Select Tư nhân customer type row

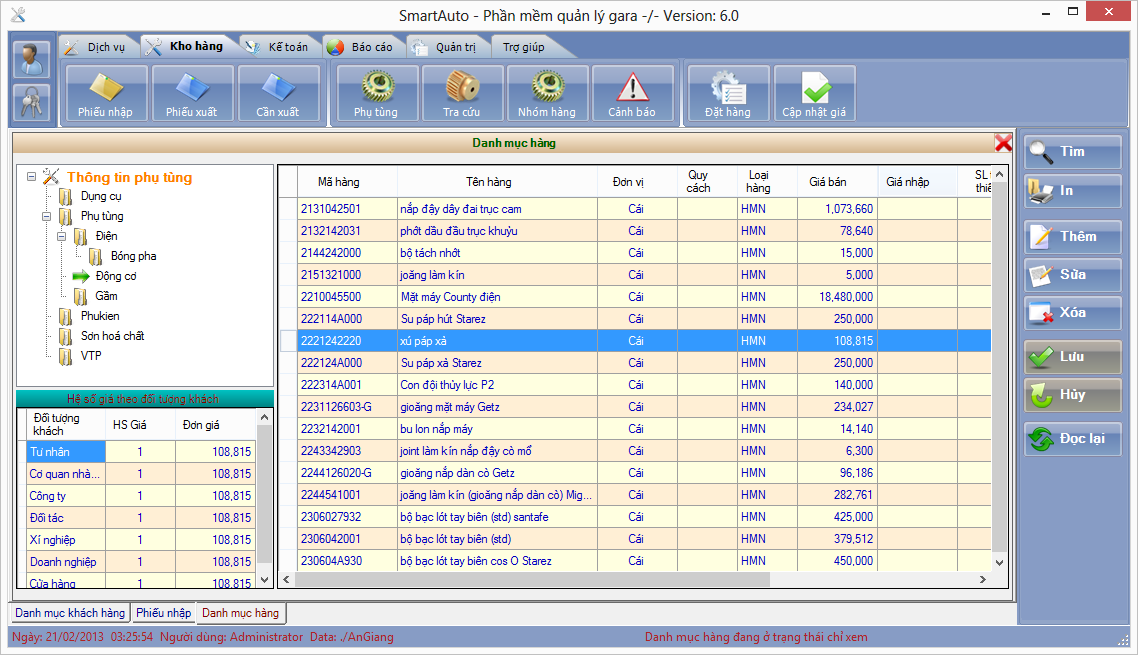pyautogui.click(x=141, y=452)
